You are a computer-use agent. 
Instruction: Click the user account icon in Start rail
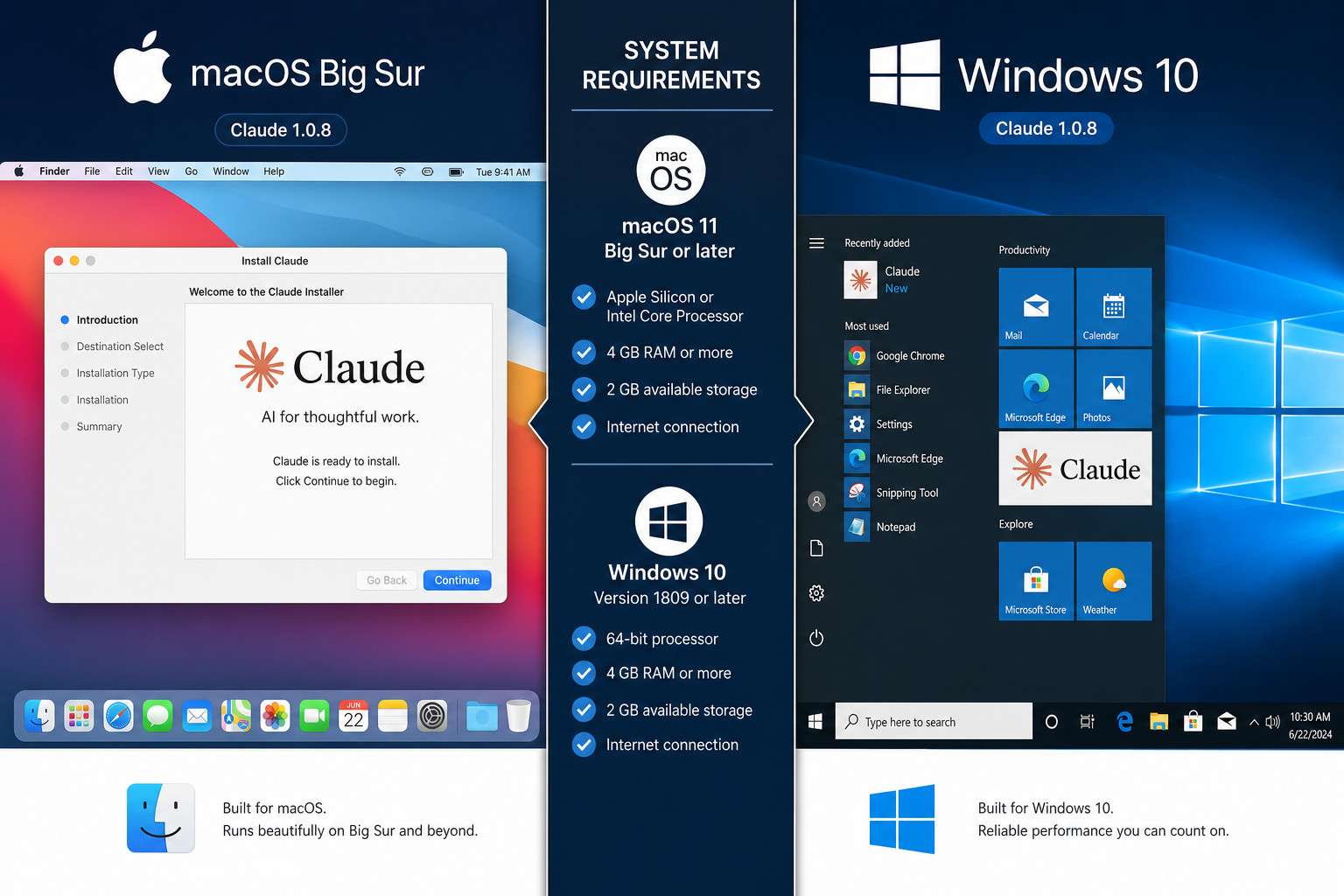(816, 501)
